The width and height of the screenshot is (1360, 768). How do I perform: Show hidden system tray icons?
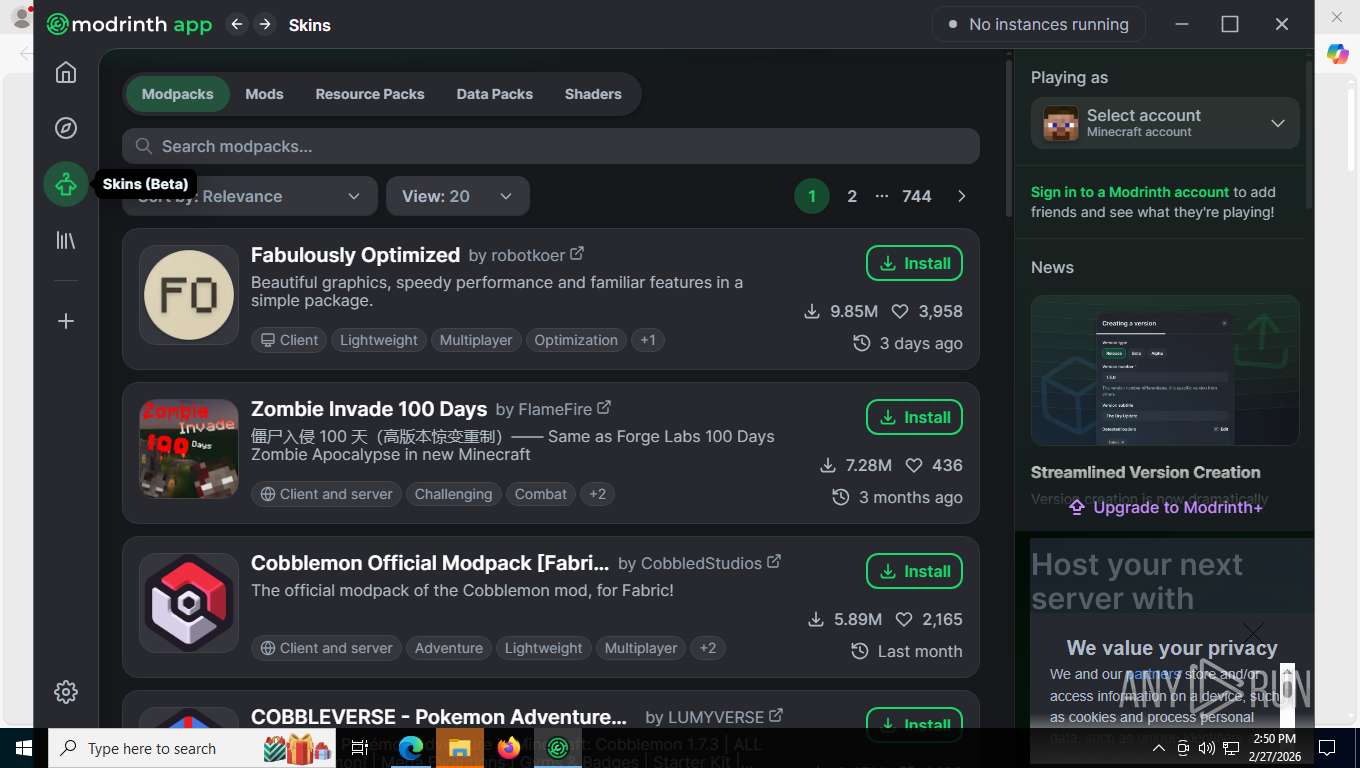click(1159, 748)
